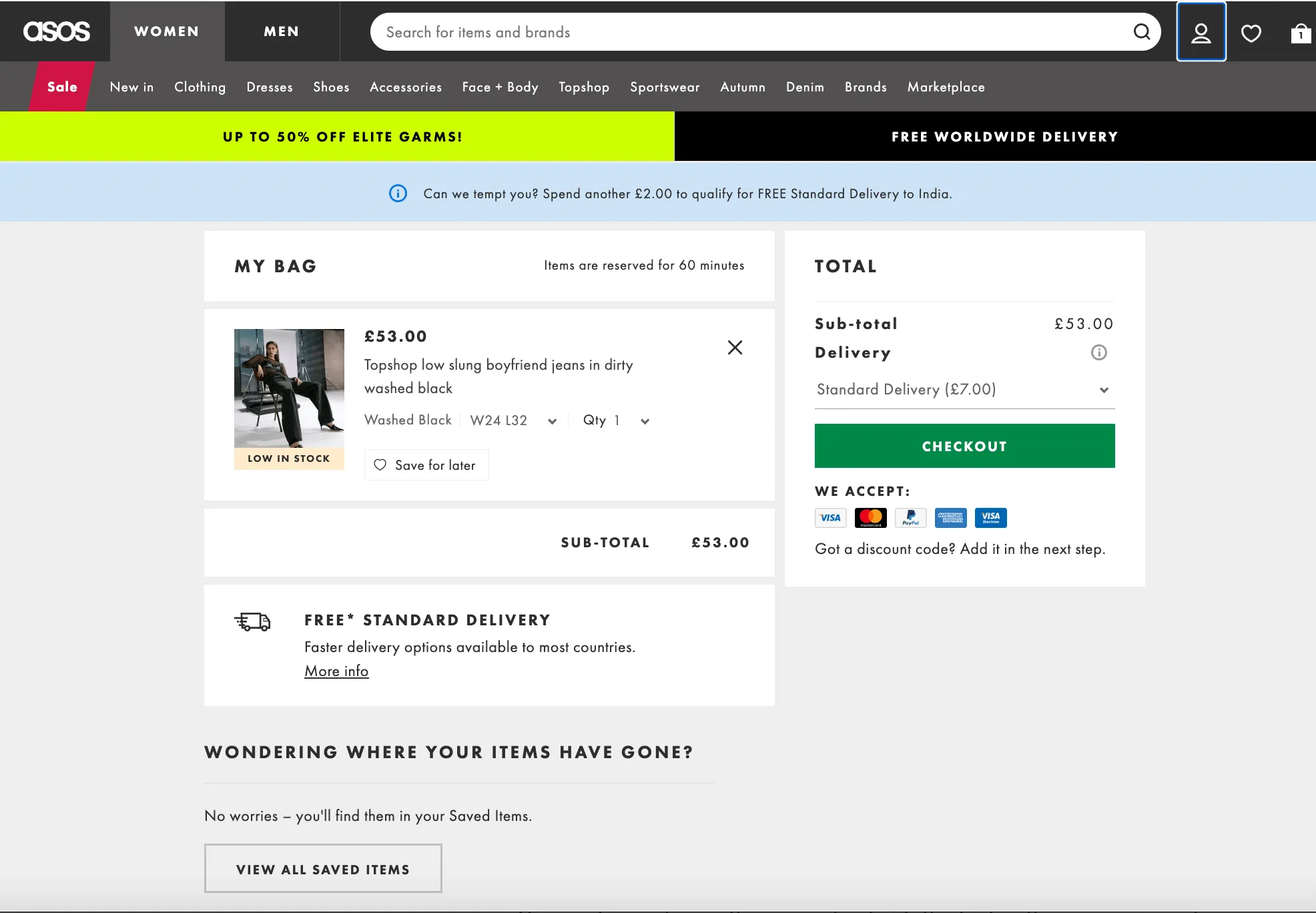Click the delivery info circle icon
Screen dimensions: 1316x913
[x=1098, y=352]
